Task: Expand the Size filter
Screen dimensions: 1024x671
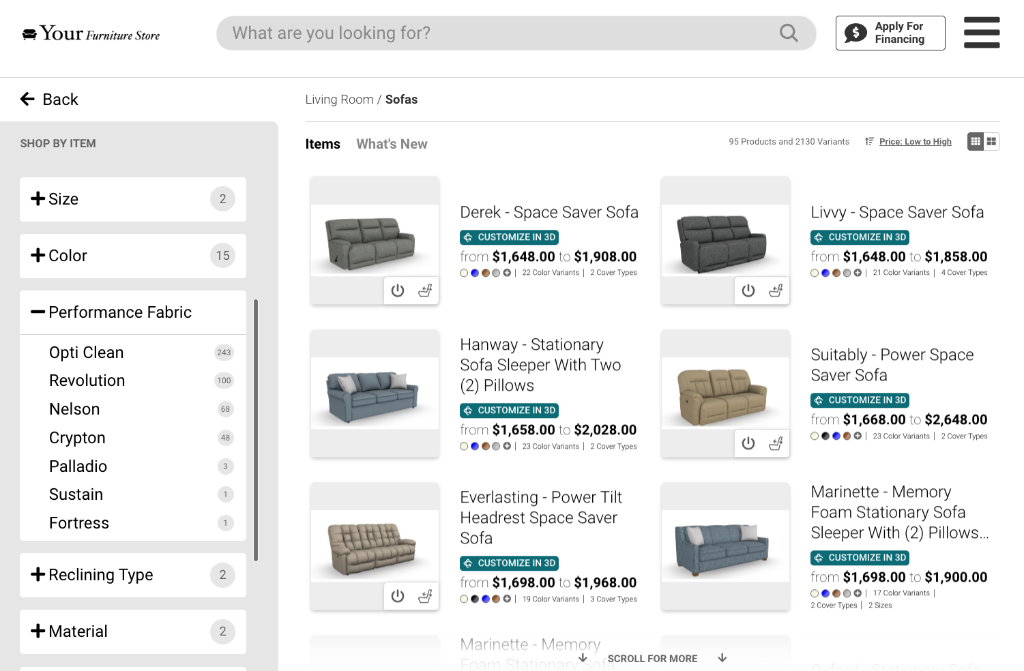Action: pos(133,199)
